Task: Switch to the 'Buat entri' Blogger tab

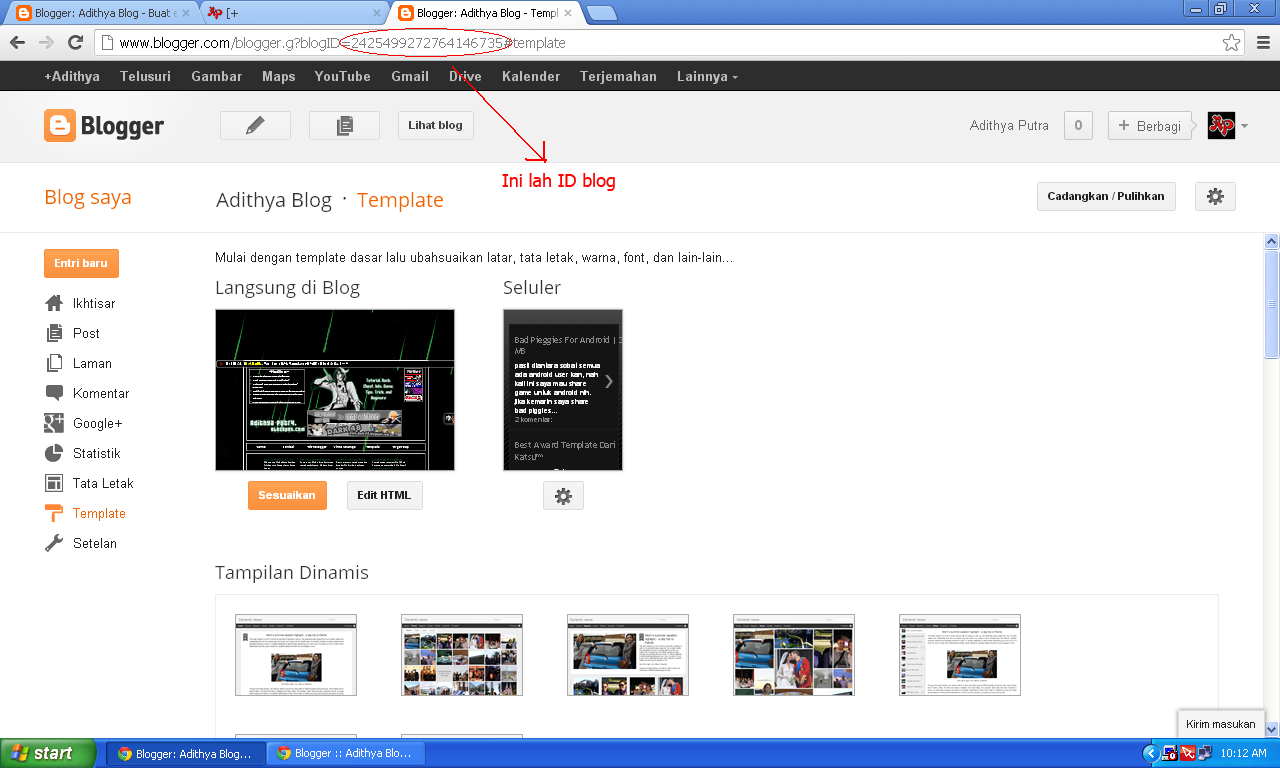Action: (x=101, y=13)
